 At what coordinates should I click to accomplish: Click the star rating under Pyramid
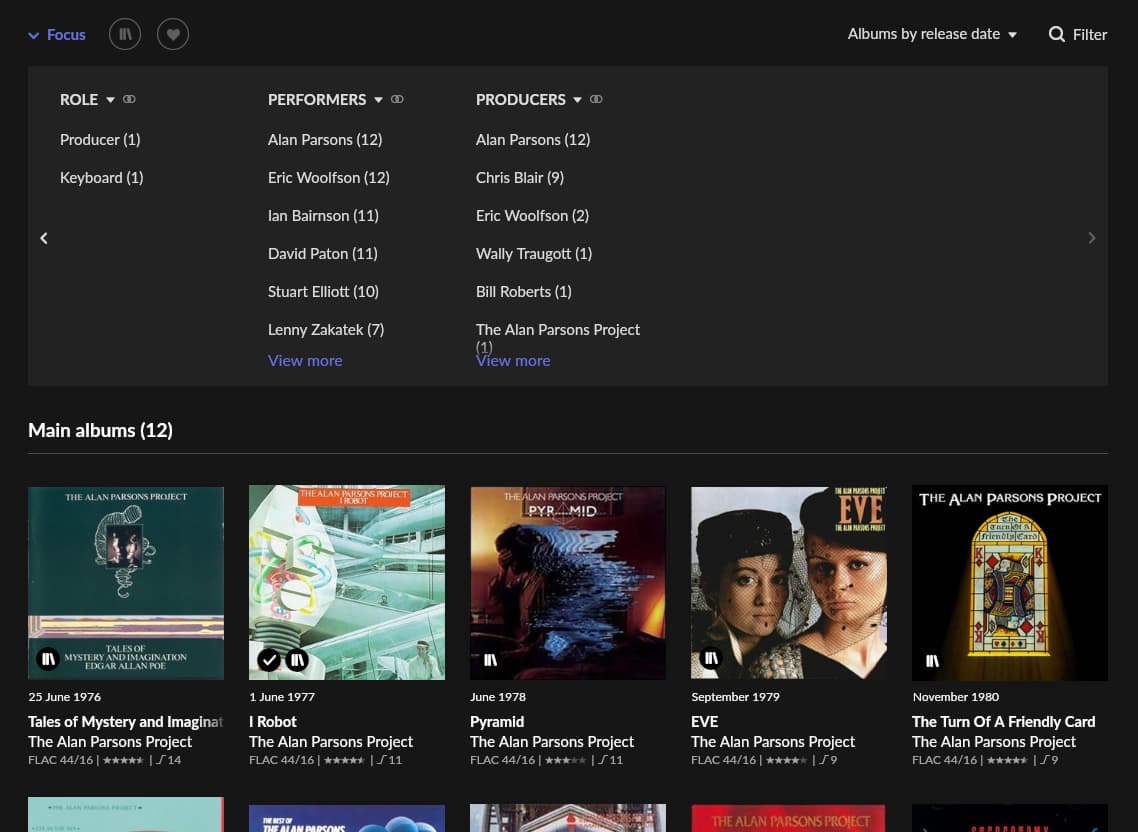565,760
